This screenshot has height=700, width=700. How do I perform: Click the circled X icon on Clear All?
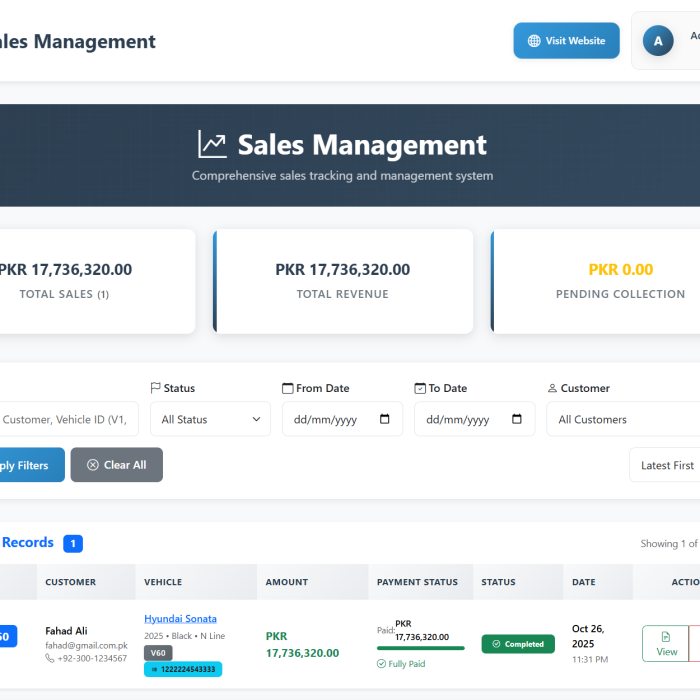(93, 465)
